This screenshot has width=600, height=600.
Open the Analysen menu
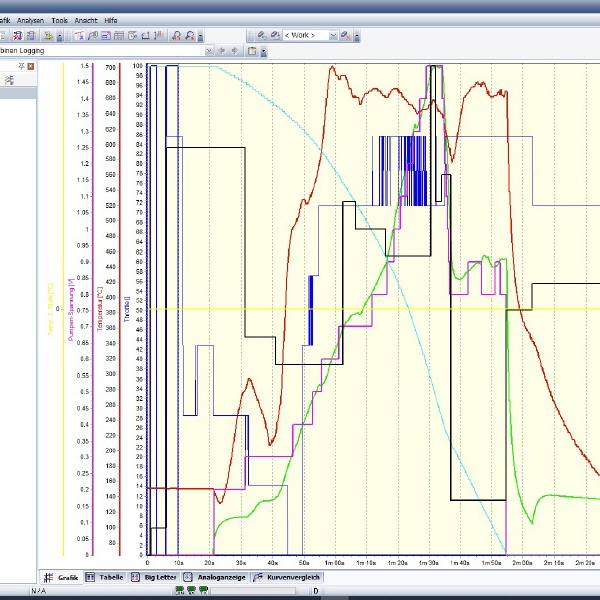click(x=30, y=20)
